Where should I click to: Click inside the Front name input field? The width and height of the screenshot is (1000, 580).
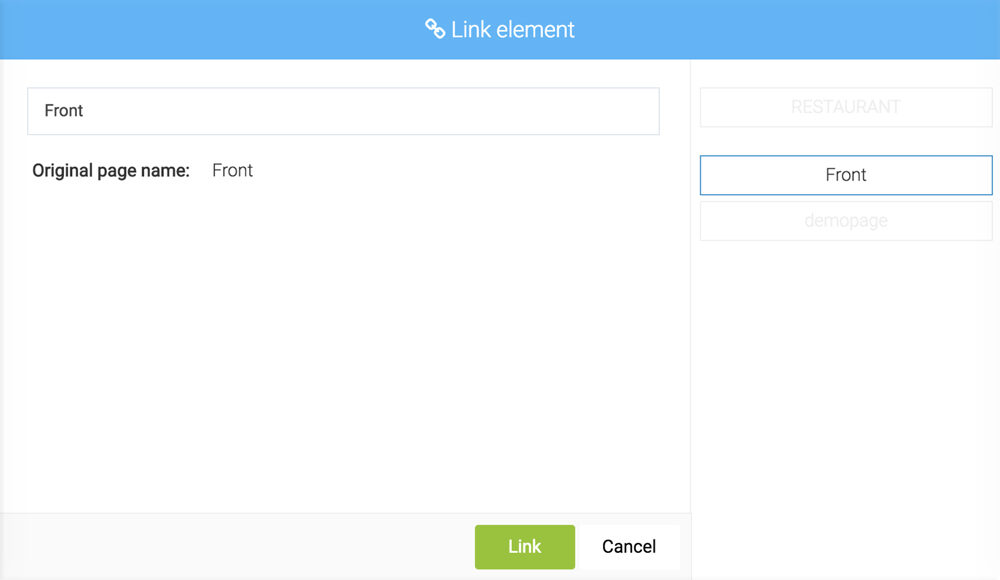pyautogui.click(x=343, y=110)
